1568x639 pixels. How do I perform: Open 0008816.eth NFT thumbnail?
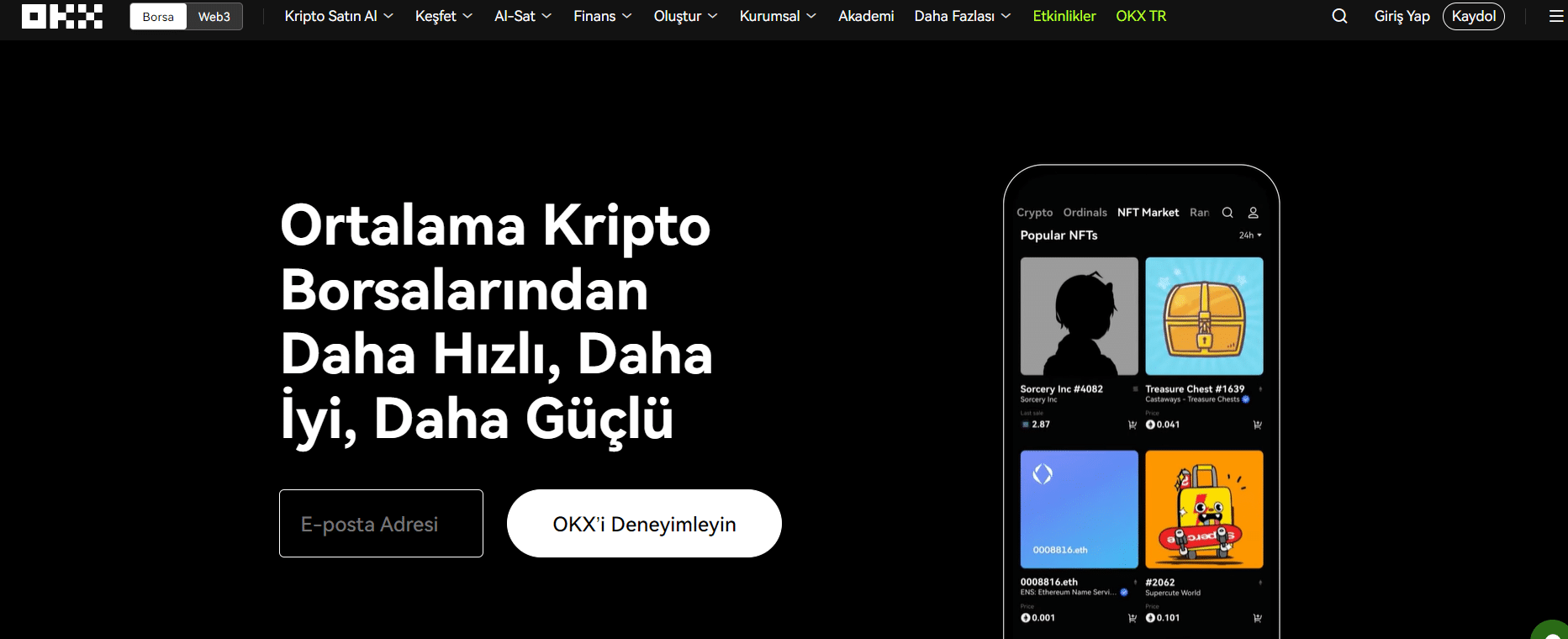click(1079, 510)
